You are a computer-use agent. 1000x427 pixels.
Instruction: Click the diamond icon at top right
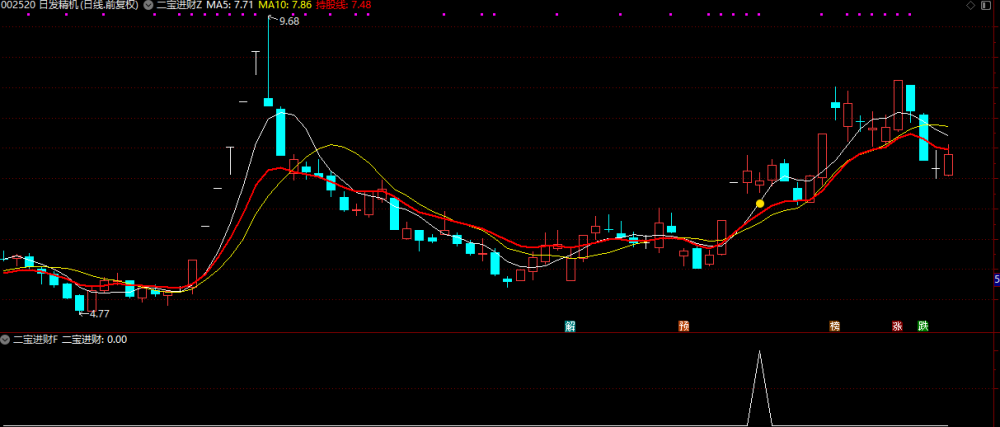point(971,5)
